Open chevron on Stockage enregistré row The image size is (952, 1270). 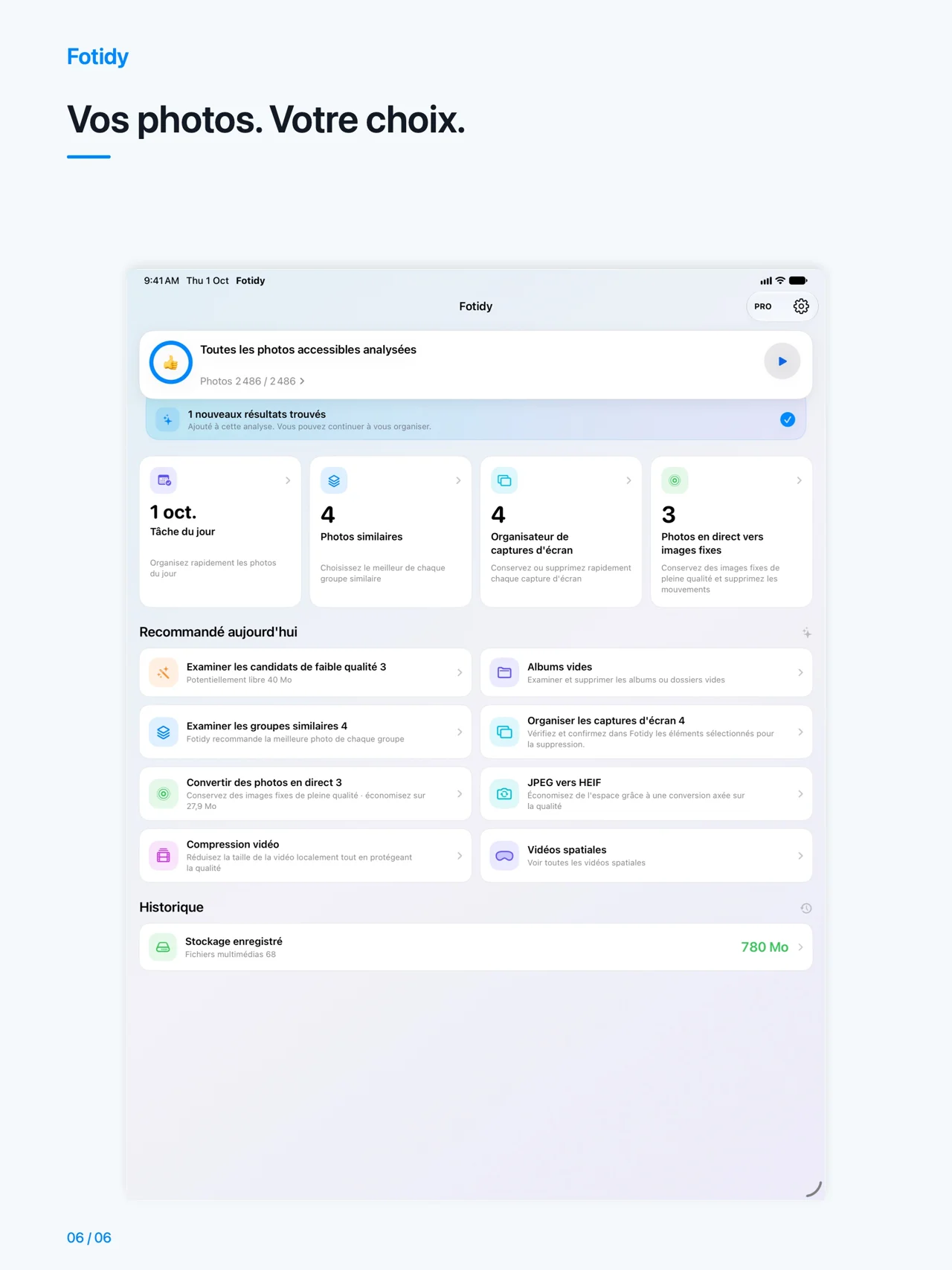pos(800,947)
